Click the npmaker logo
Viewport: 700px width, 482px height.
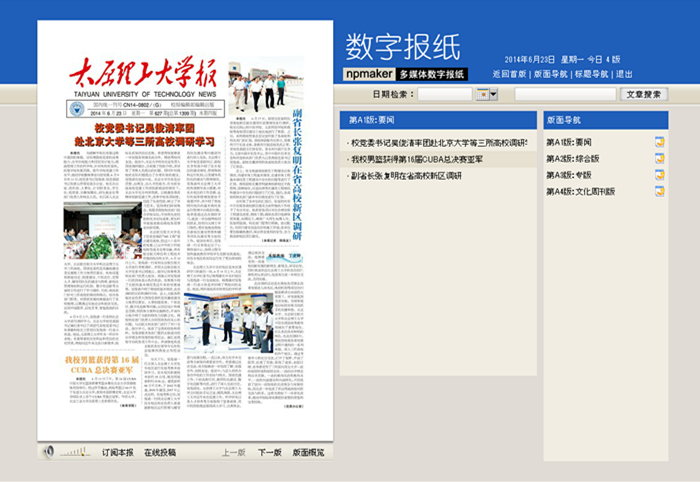(368, 74)
